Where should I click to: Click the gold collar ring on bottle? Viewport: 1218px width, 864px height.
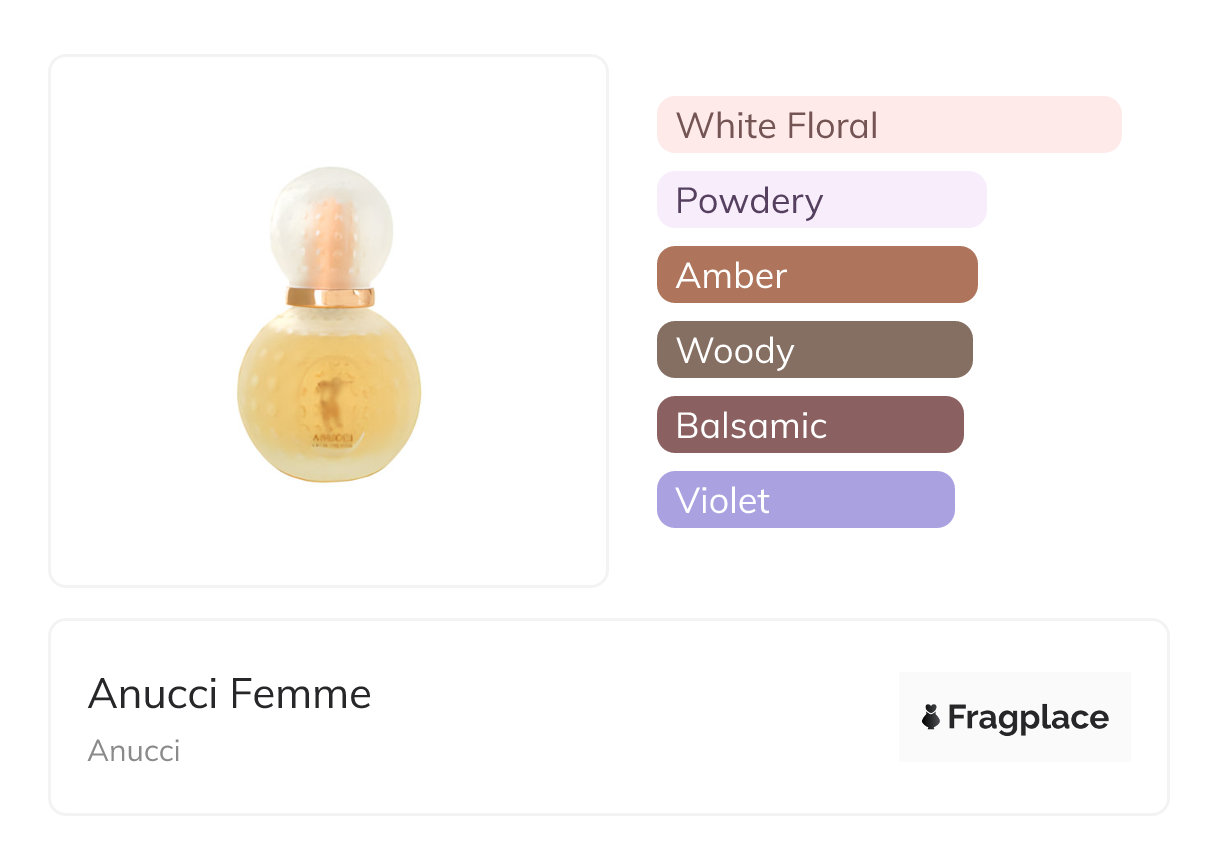330,297
